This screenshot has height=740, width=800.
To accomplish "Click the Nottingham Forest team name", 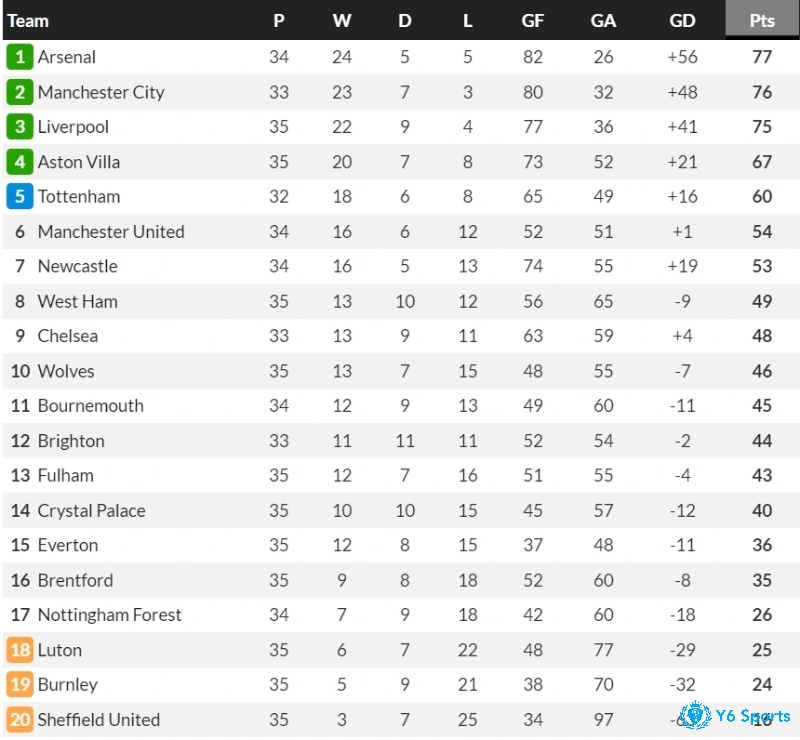I will click(110, 615).
